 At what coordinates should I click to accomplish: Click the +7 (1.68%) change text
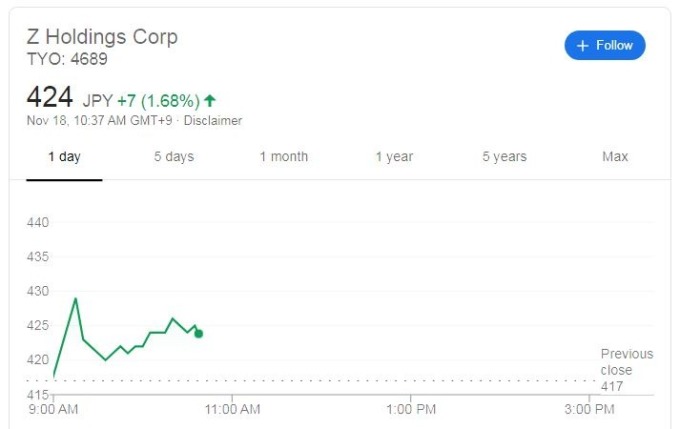click(159, 101)
